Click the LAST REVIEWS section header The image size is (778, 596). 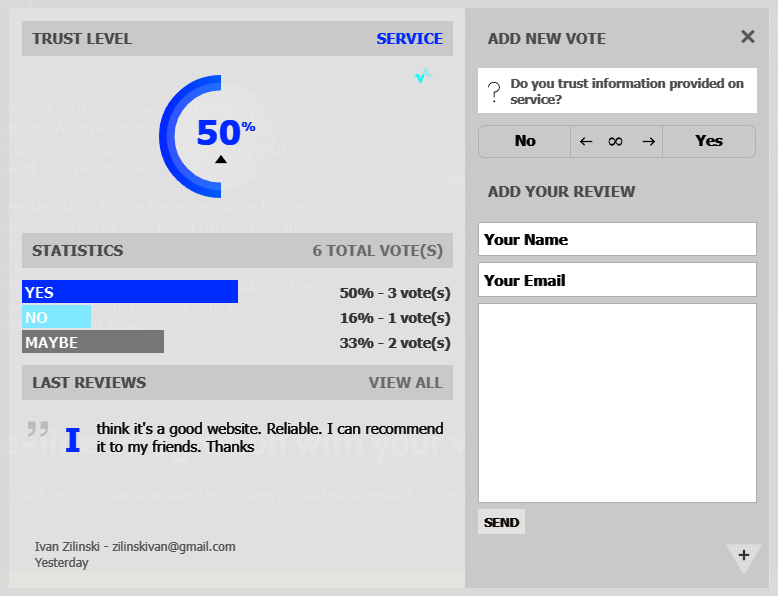89,383
